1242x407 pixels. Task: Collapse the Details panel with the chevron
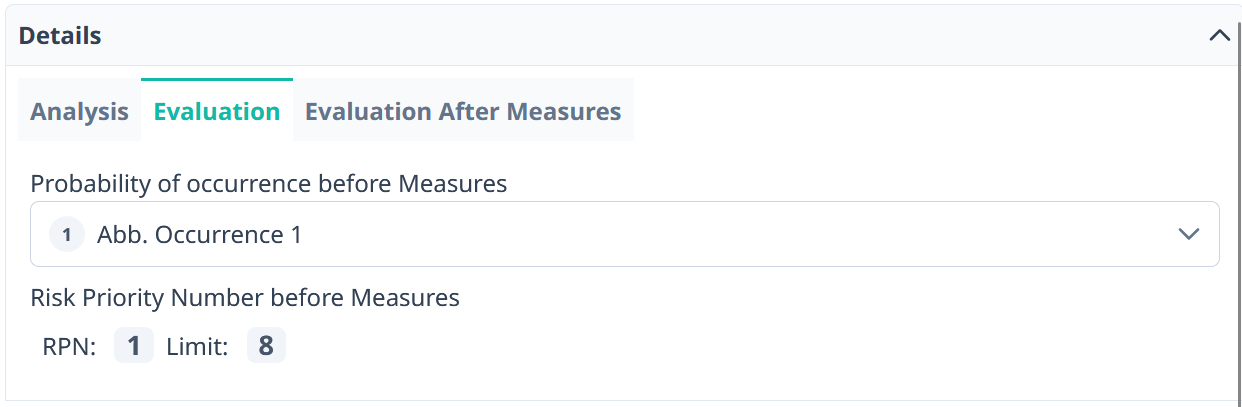(1219, 35)
